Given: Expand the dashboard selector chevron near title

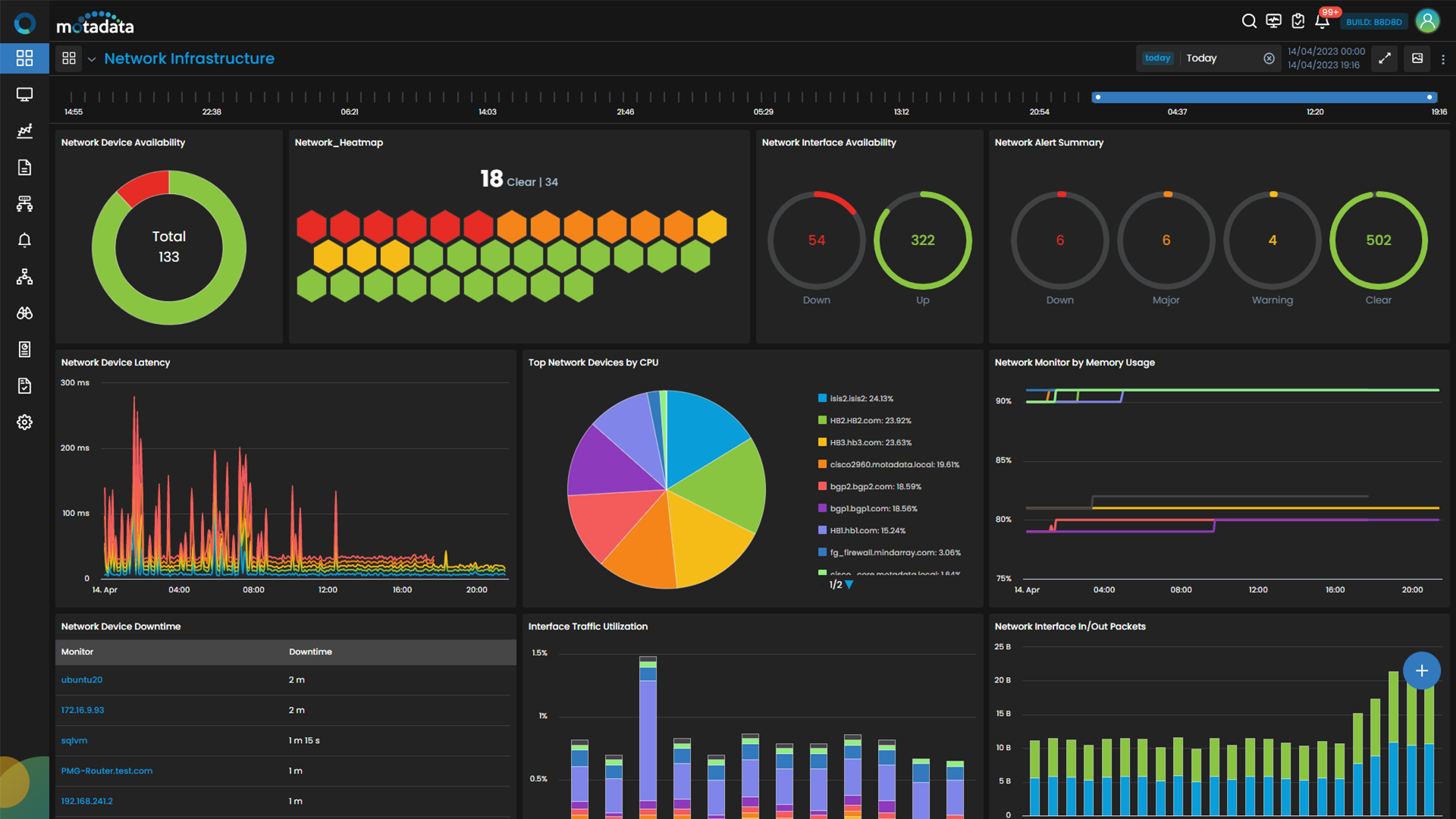Looking at the screenshot, I should pyautogui.click(x=92, y=58).
